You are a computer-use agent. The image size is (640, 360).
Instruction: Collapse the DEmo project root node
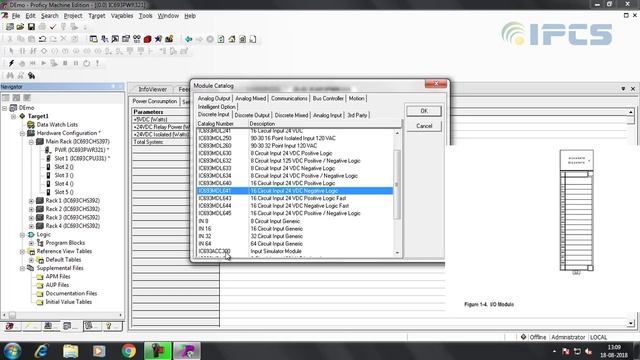point(5,108)
